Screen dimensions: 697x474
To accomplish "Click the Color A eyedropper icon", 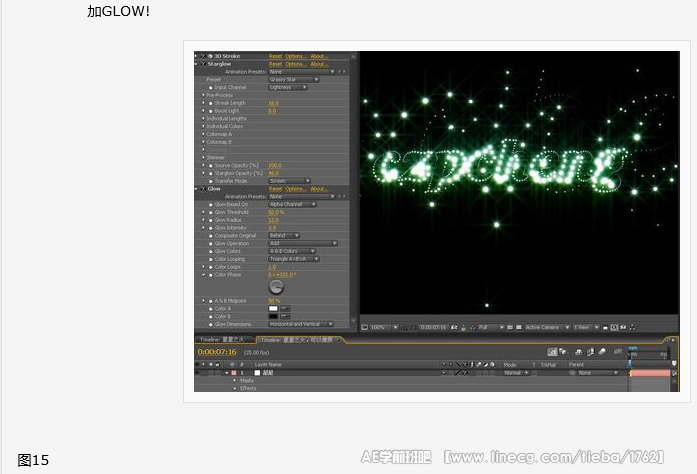I will (284, 308).
